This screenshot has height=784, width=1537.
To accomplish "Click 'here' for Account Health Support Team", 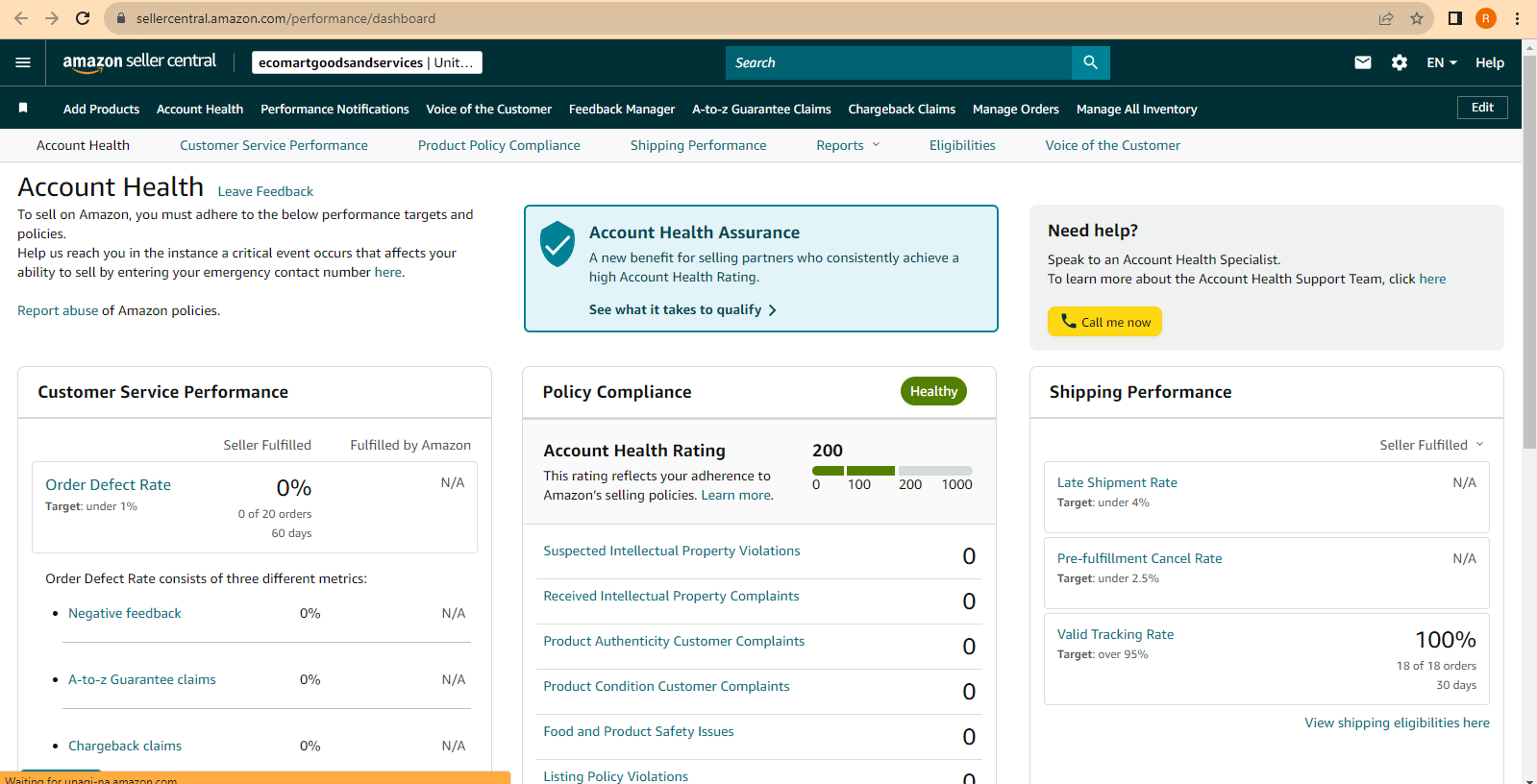I will (1432, 279).
